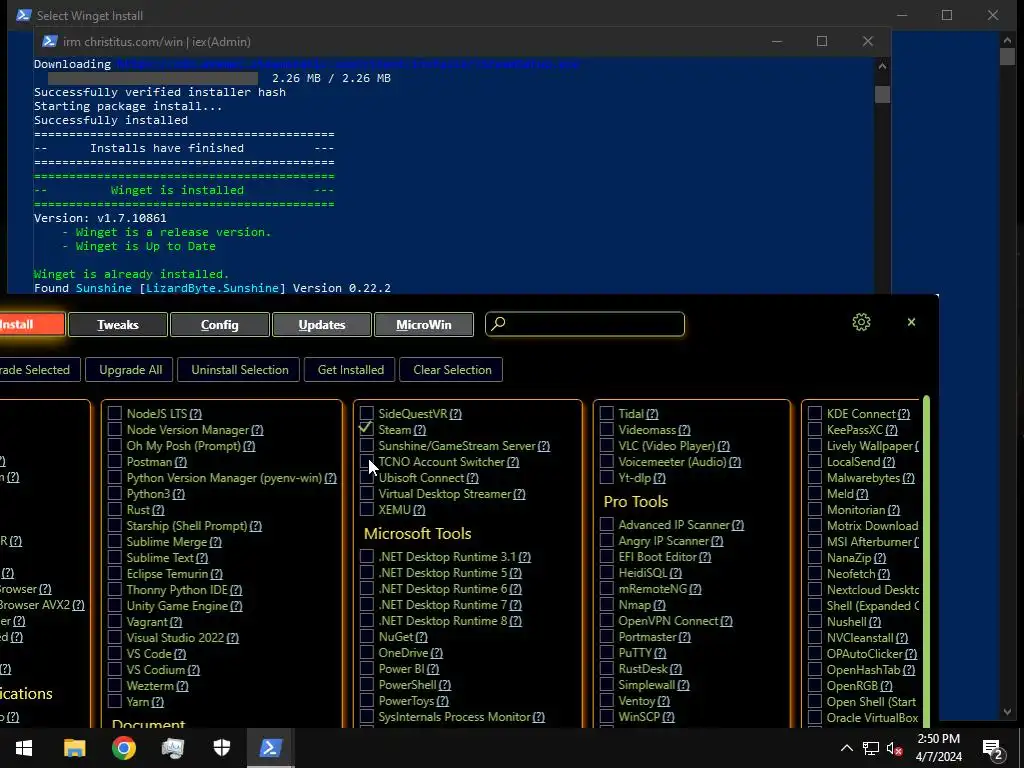Check the Nmap checkbox
1024x768 pixels.
(607, 604)
